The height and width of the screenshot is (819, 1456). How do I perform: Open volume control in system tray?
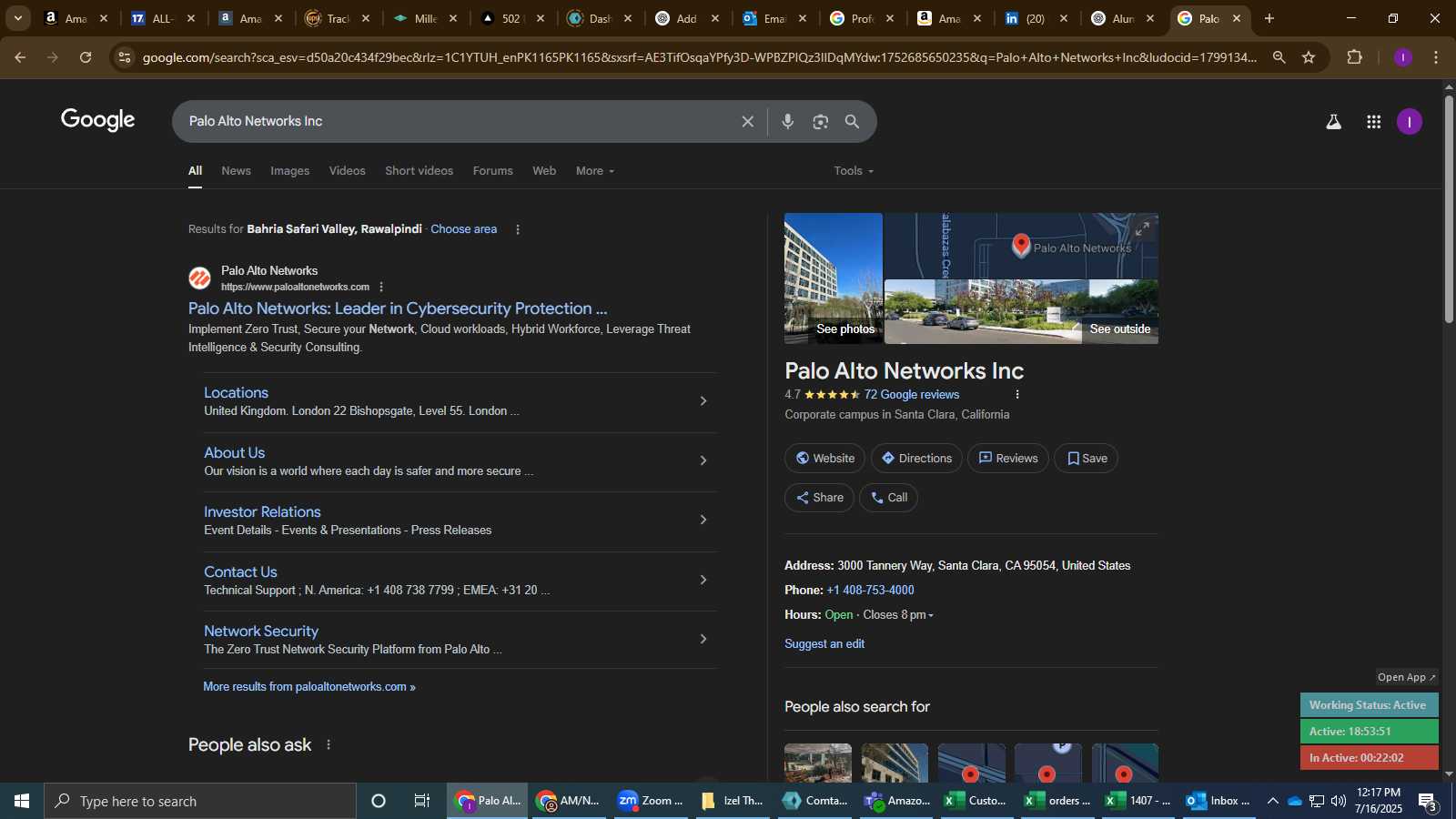[x=1339, y=801]
